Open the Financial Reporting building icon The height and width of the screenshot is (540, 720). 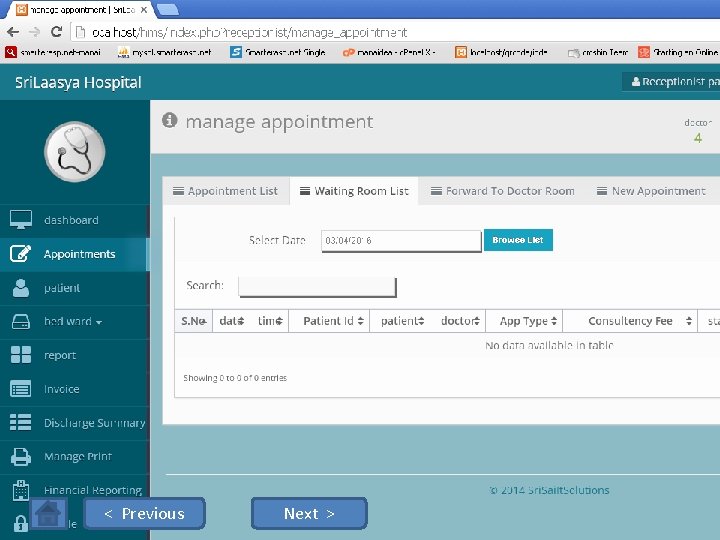point(21,490)
